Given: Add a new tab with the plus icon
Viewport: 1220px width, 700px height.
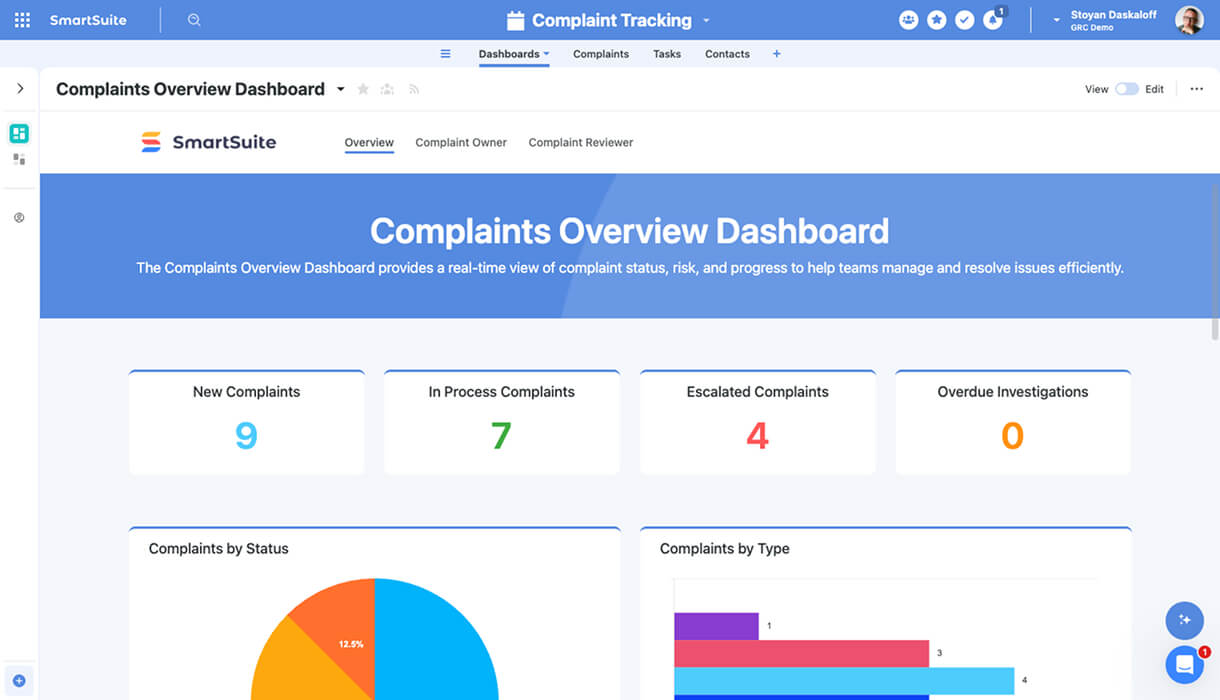Looking at the screenshot, I should (776, 54).
